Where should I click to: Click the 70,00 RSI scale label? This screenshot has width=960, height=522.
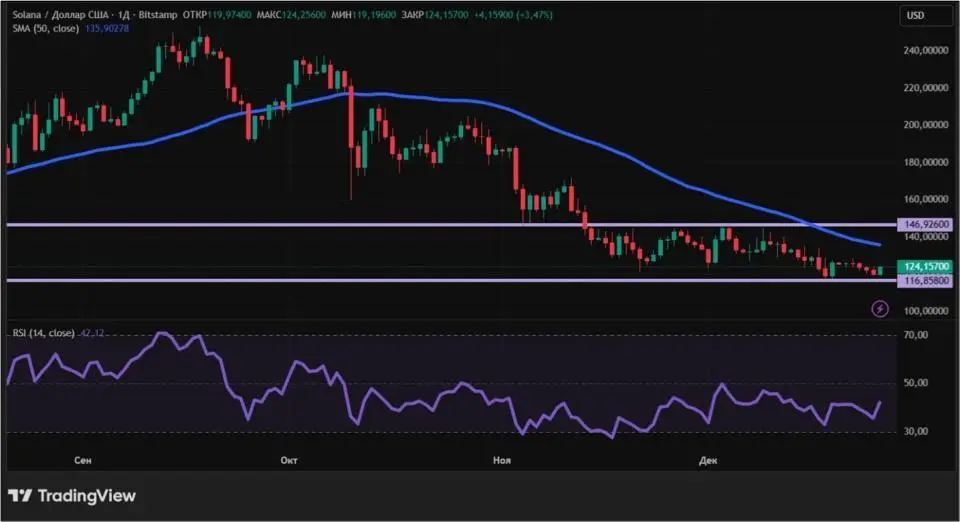point(918,335)
